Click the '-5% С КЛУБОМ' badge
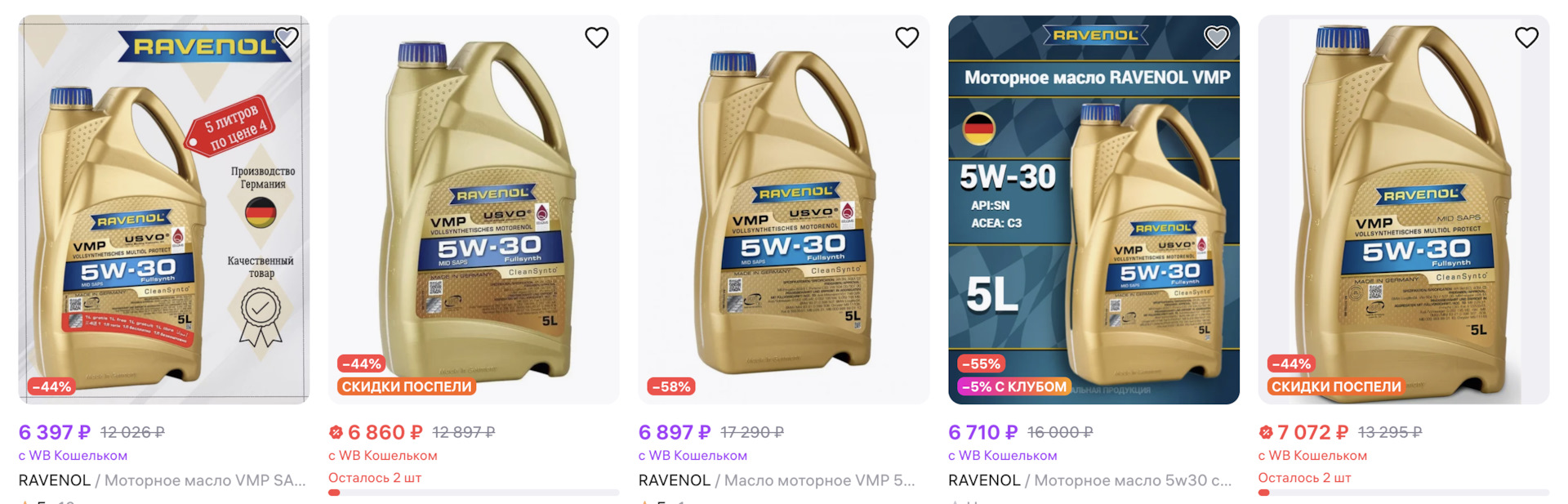The image size is (1568, 504). (1013, 386)
